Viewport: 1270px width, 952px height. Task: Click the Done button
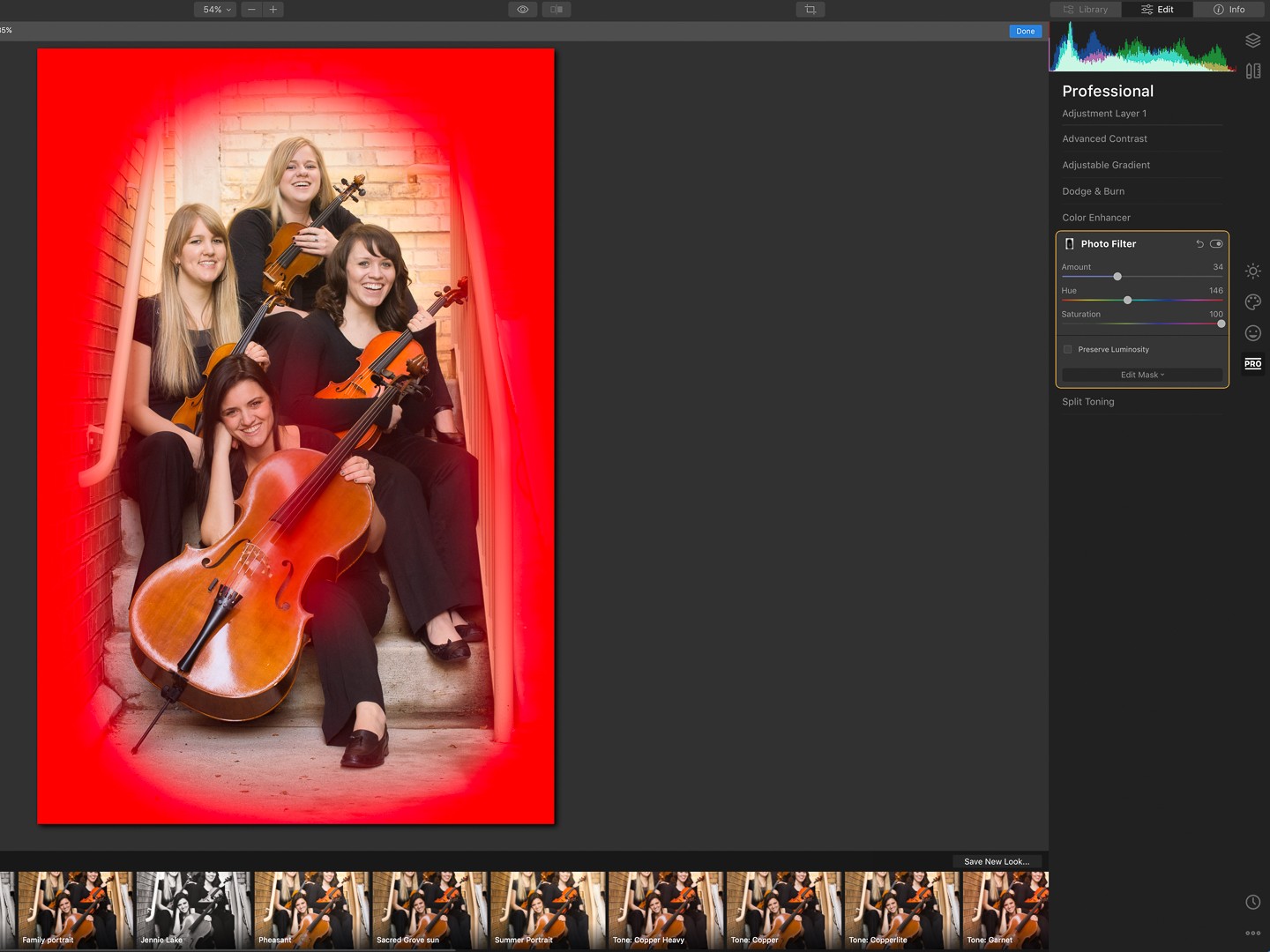pos(1025,31)
